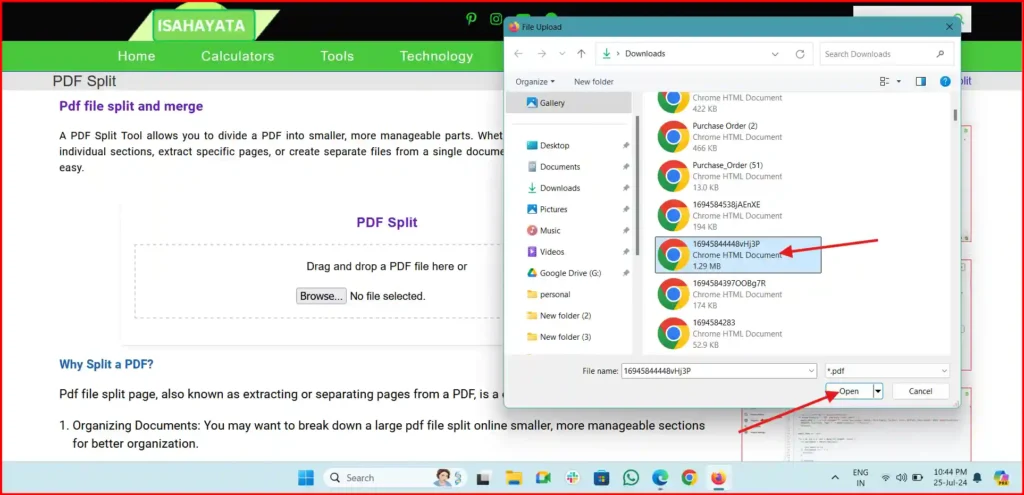Open the Home menu on website

[x=136, y=56]
